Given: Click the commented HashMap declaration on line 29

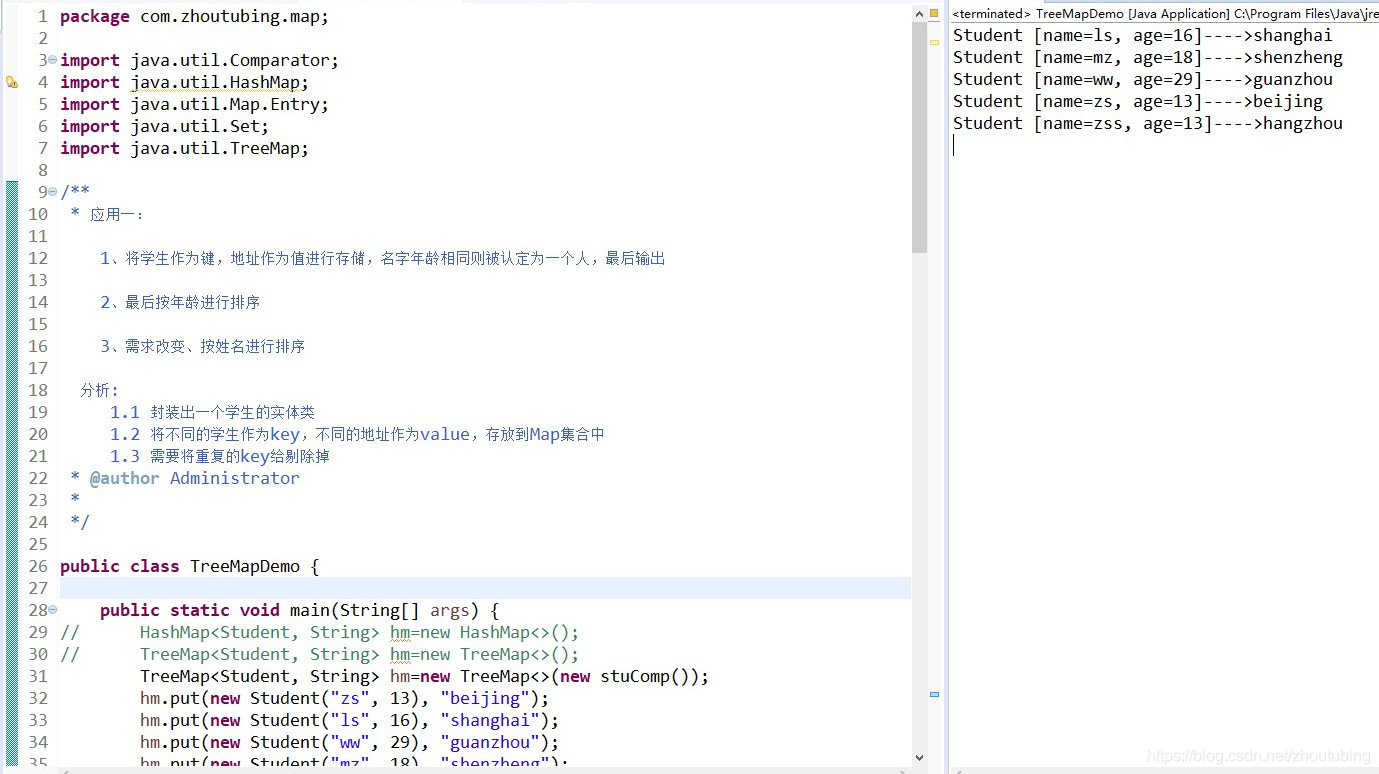Looking at the screenshot, I should [x=319, y=632].
